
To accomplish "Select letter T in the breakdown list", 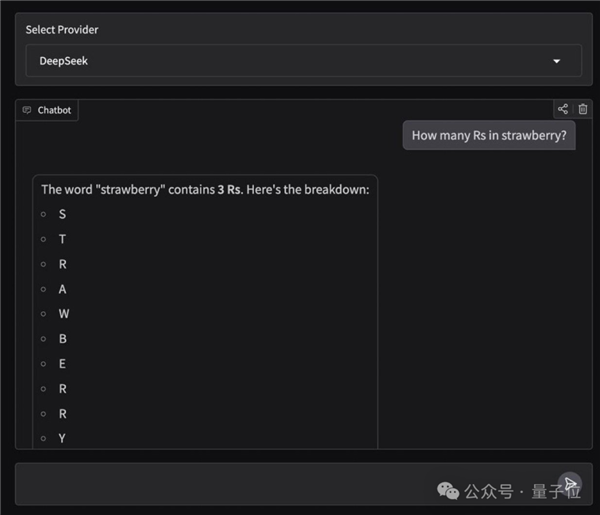I will (62, 239).
